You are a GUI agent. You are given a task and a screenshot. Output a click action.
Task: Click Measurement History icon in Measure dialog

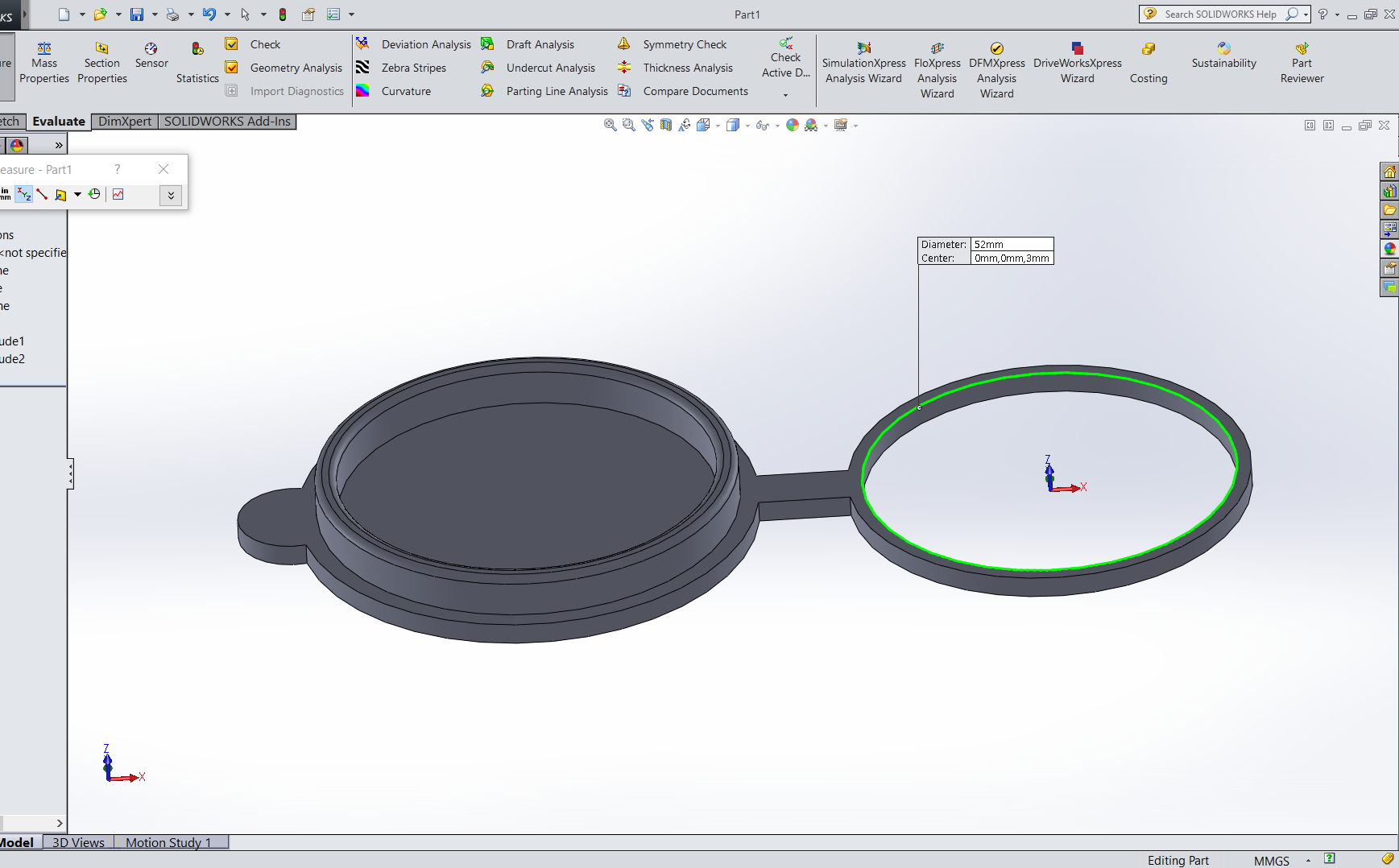point(94,194)
